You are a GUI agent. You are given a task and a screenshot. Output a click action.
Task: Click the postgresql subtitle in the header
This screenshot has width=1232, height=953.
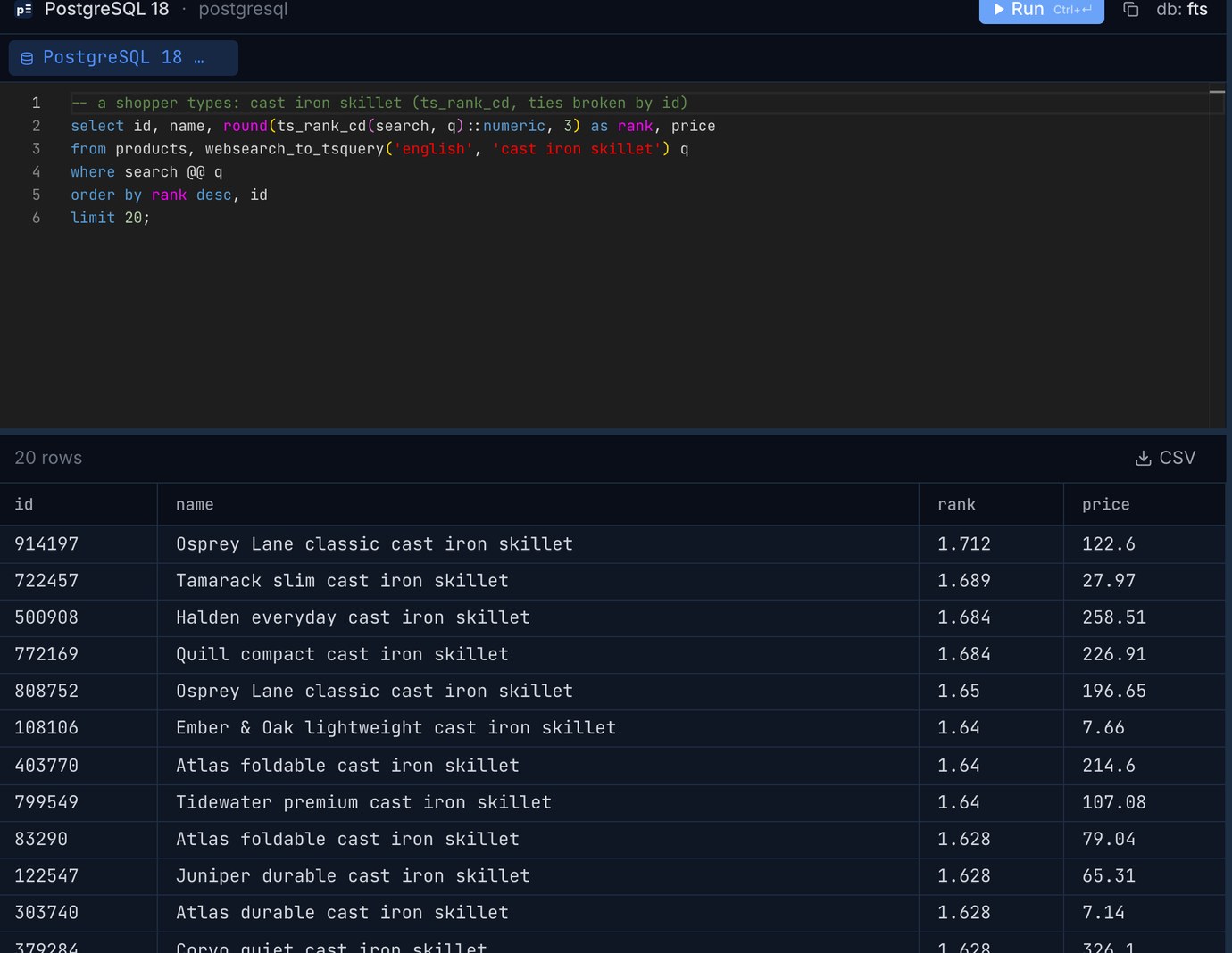click(243, 10)
